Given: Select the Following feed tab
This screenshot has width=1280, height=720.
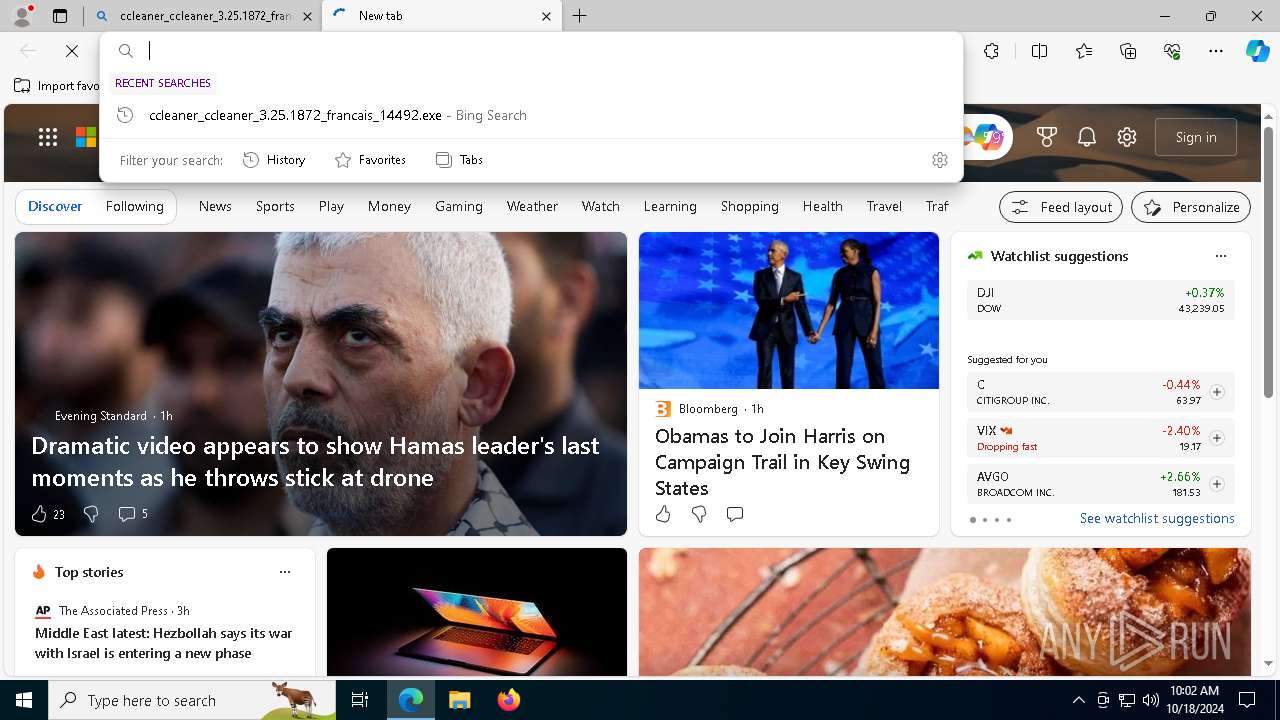Looking at the screenshot, I should click(135, 206).
